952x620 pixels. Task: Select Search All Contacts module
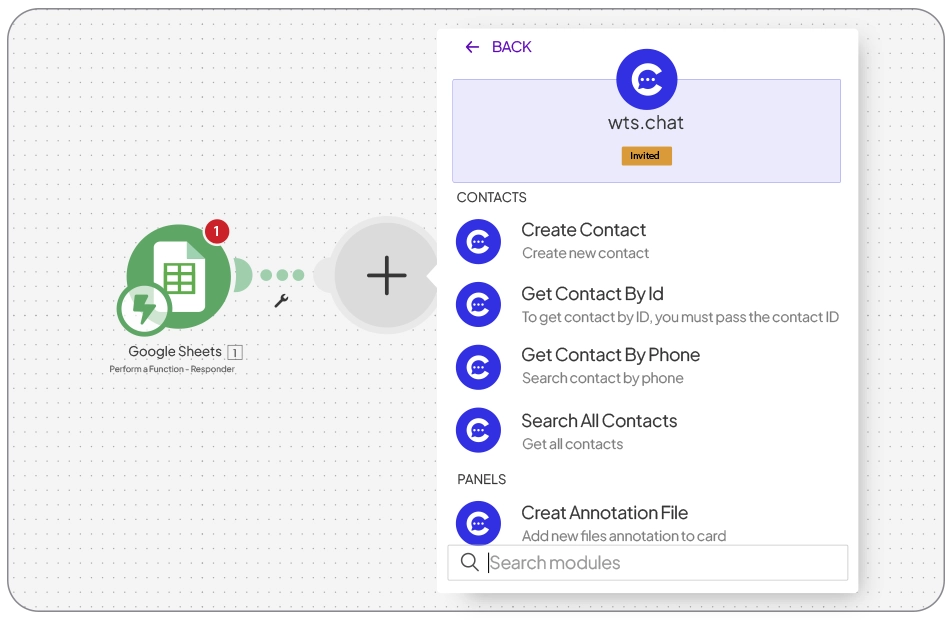(x=599, y=420)
